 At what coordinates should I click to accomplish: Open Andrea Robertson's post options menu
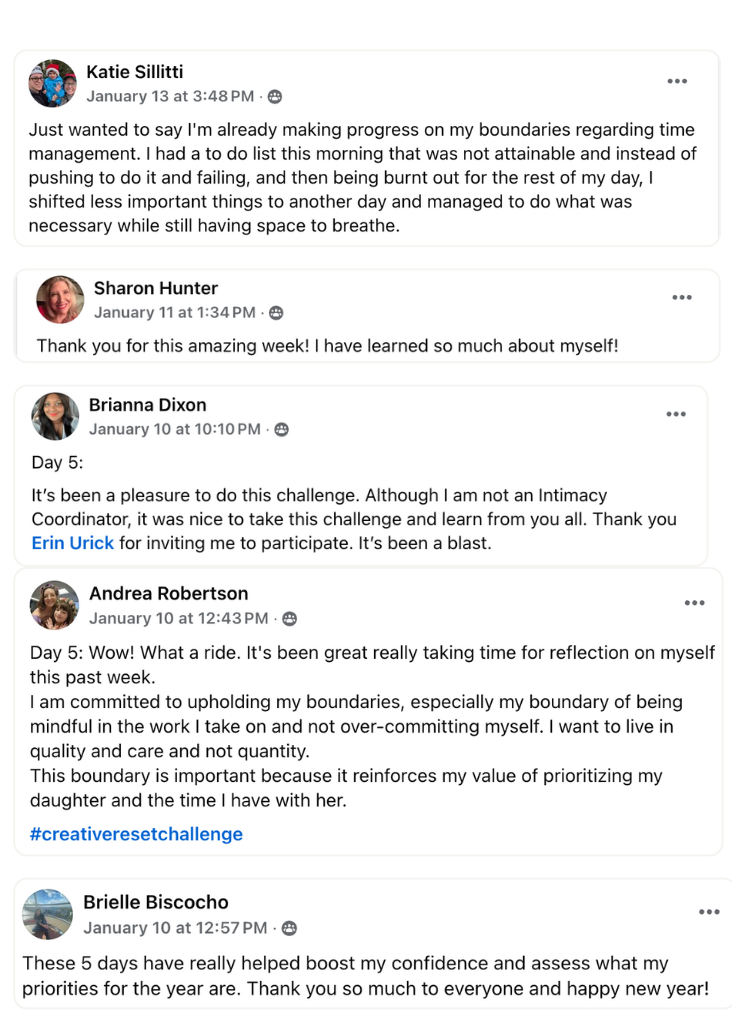(x=694, y=603)
